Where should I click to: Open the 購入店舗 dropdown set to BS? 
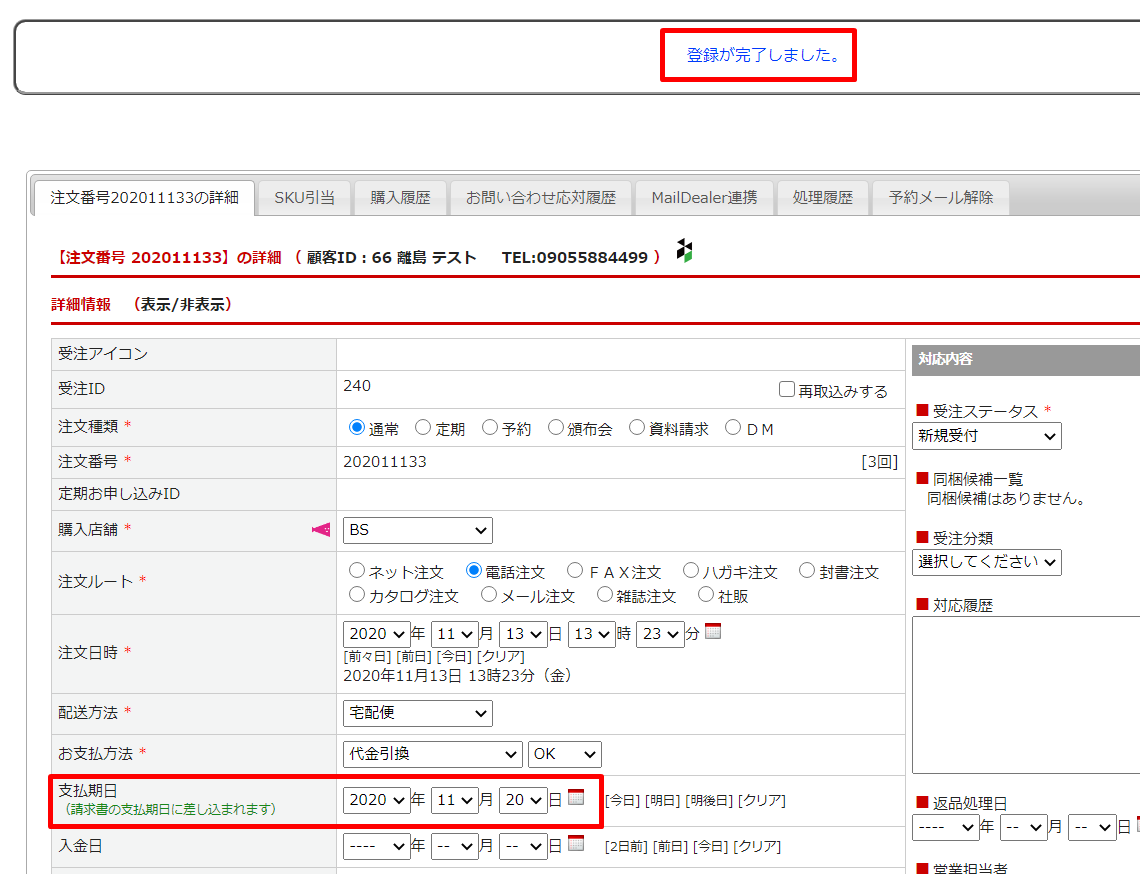[417, 530]
